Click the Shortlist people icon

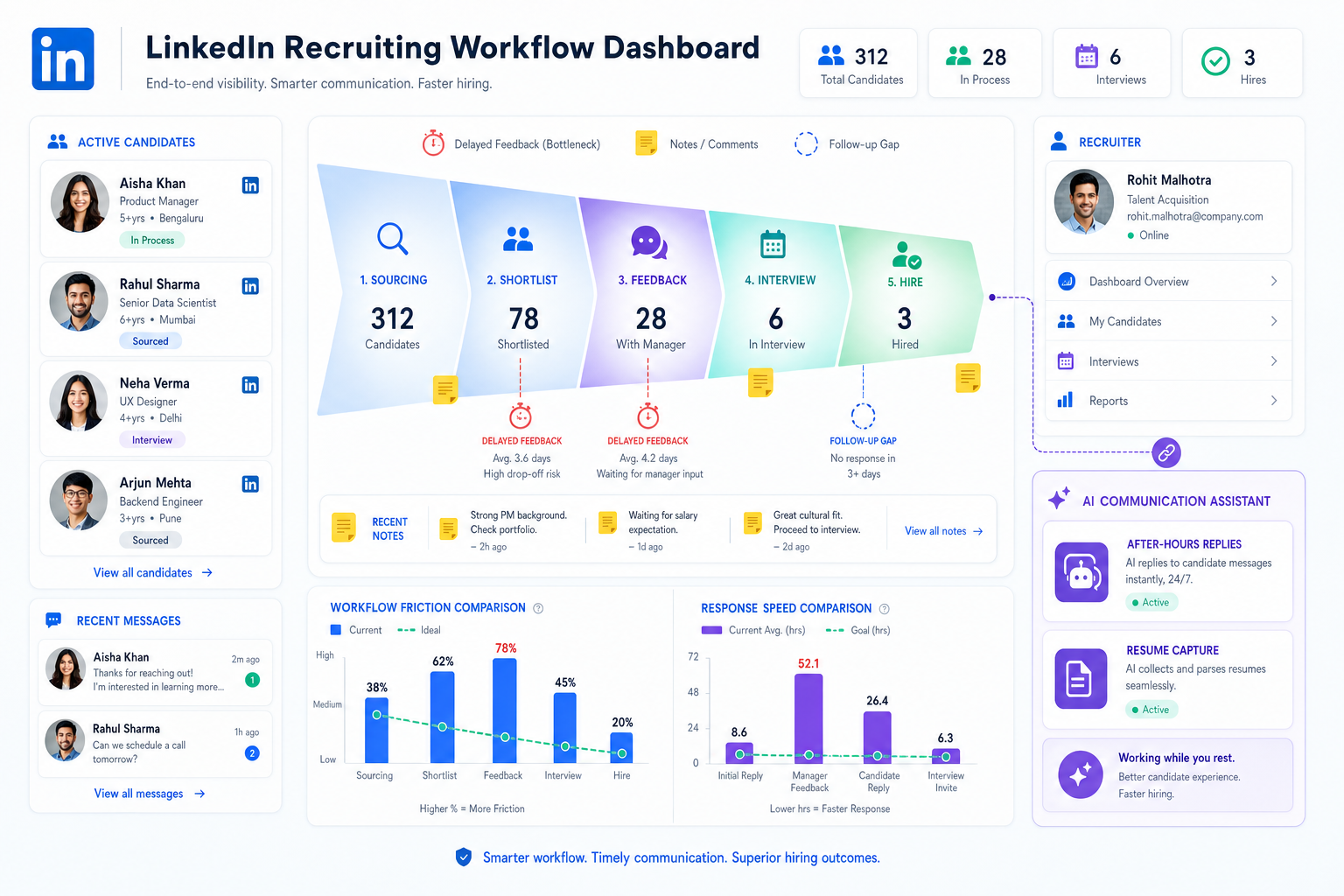tap(518, 239)
